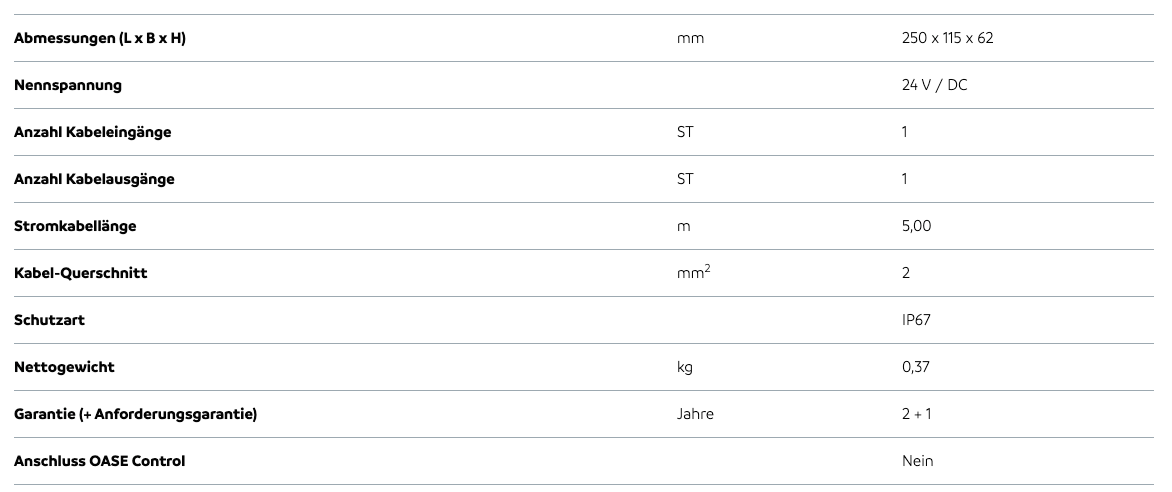Select the Nennspannung row label

[x=68, y=85]
